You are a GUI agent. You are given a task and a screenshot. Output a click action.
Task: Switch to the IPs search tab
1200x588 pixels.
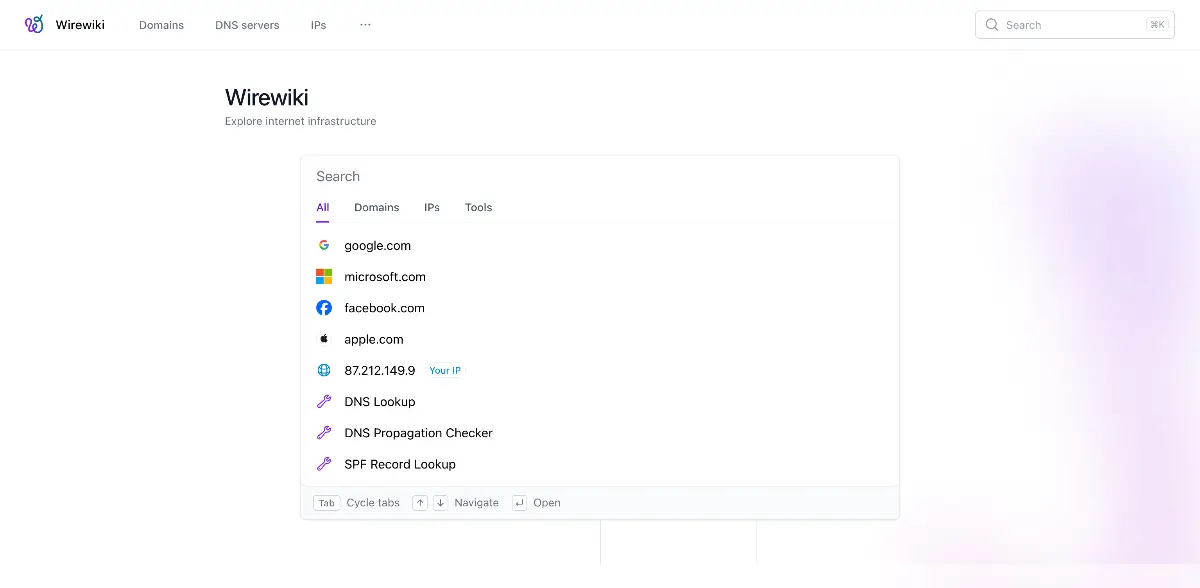point(432,208)
